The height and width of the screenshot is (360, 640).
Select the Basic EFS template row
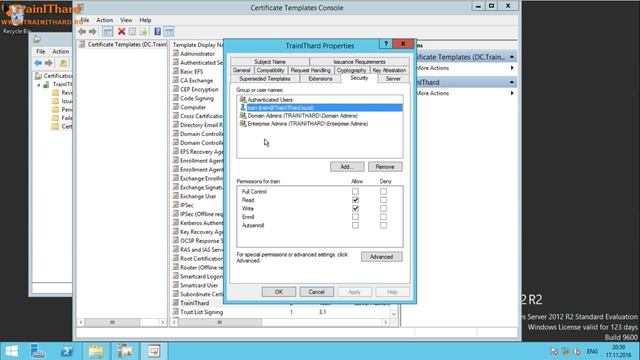[192, 71]
